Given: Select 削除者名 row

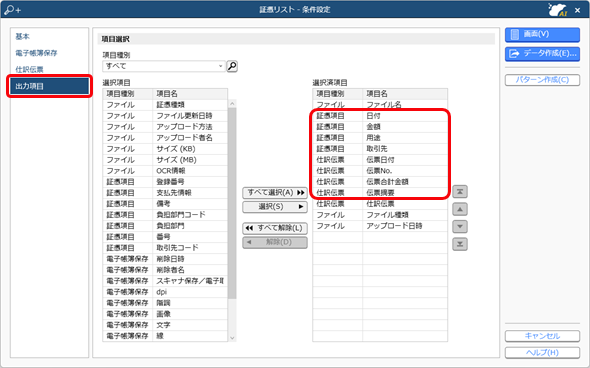Looking at the screenshot, I should (165, 270).
